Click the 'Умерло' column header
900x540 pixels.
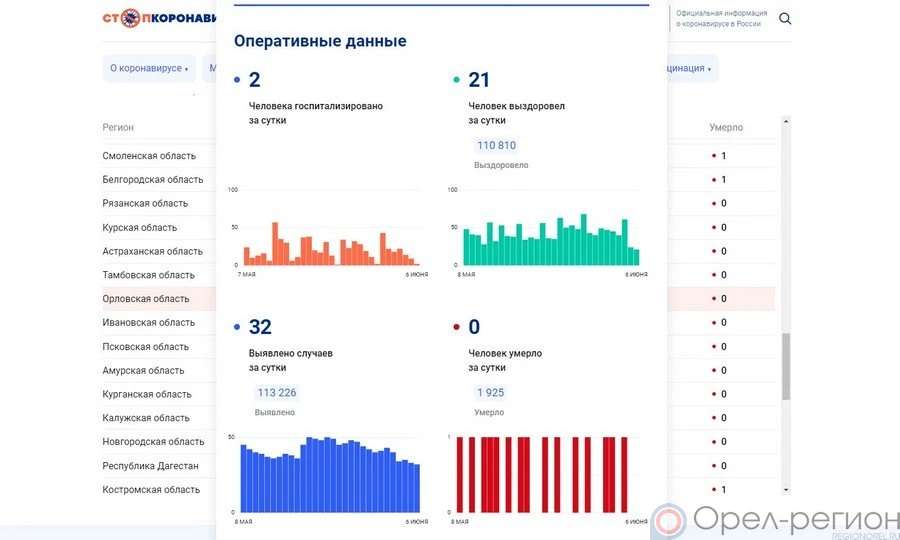coord(726,128)
